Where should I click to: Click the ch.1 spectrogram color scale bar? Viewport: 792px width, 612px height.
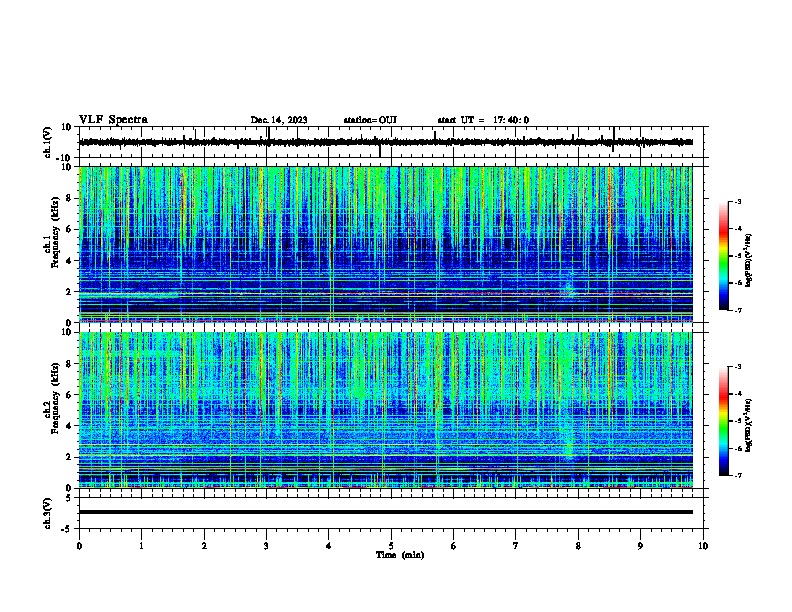click(x=723, y=256)
